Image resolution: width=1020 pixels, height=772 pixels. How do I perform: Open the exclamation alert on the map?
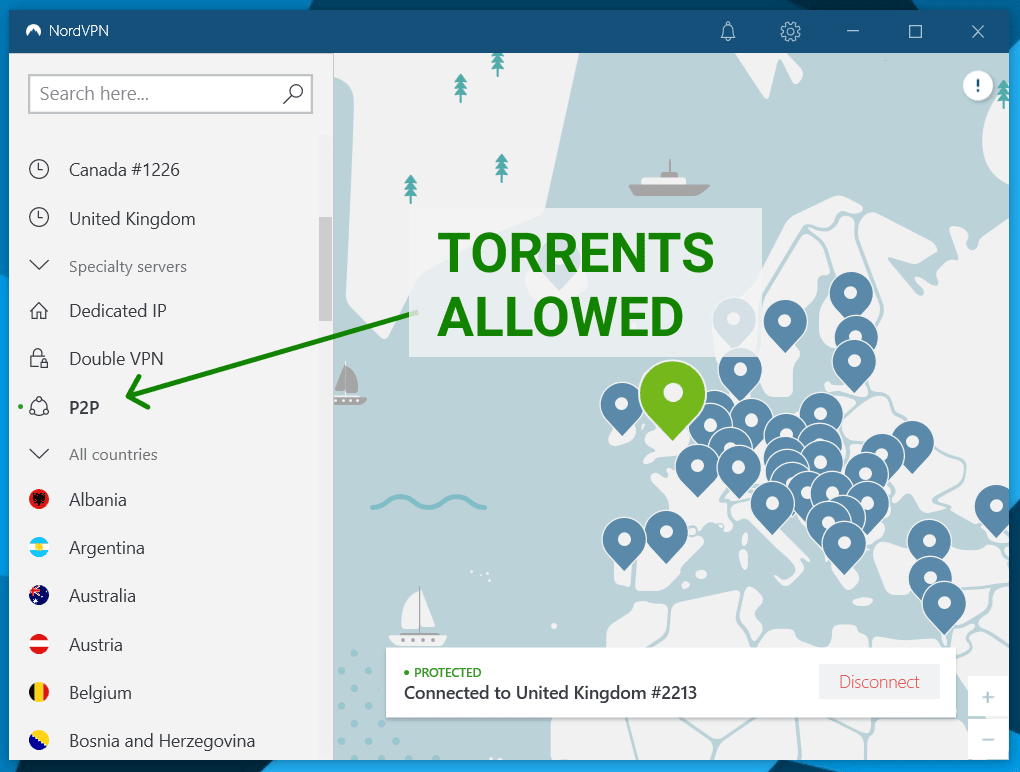(977, 85)
